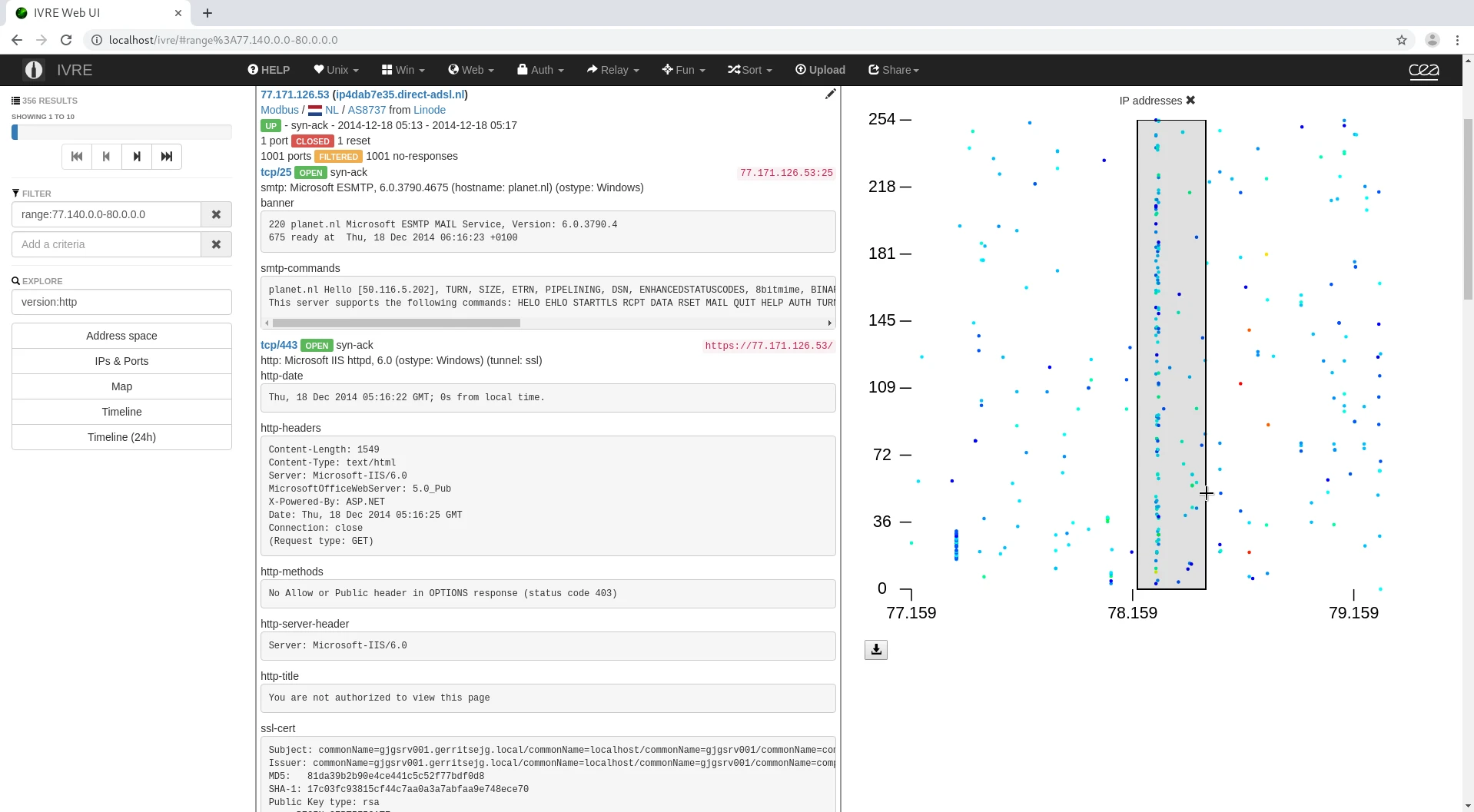Clear the Add a criteria field

(217, 244)
